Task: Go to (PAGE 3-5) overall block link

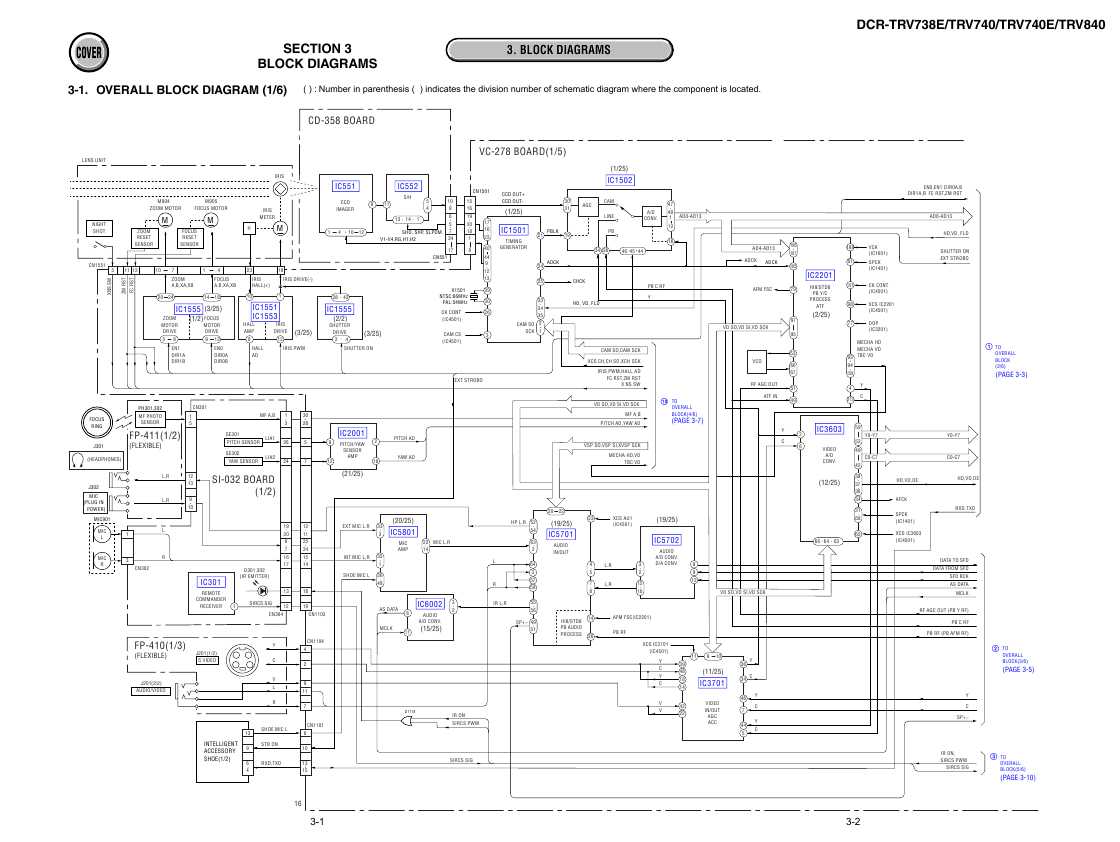Action: coord(1018,670)
